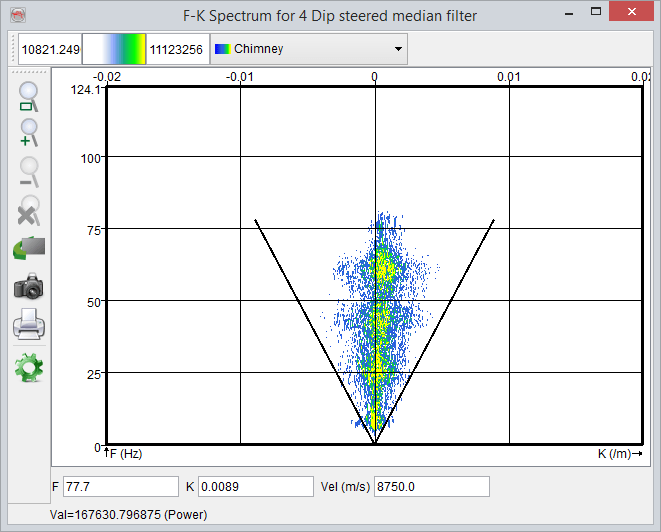This screenshot has height=532, width=661.
Task: Print the F-K spectrum display
Action: pyautogui.click(x=29, y=325)
